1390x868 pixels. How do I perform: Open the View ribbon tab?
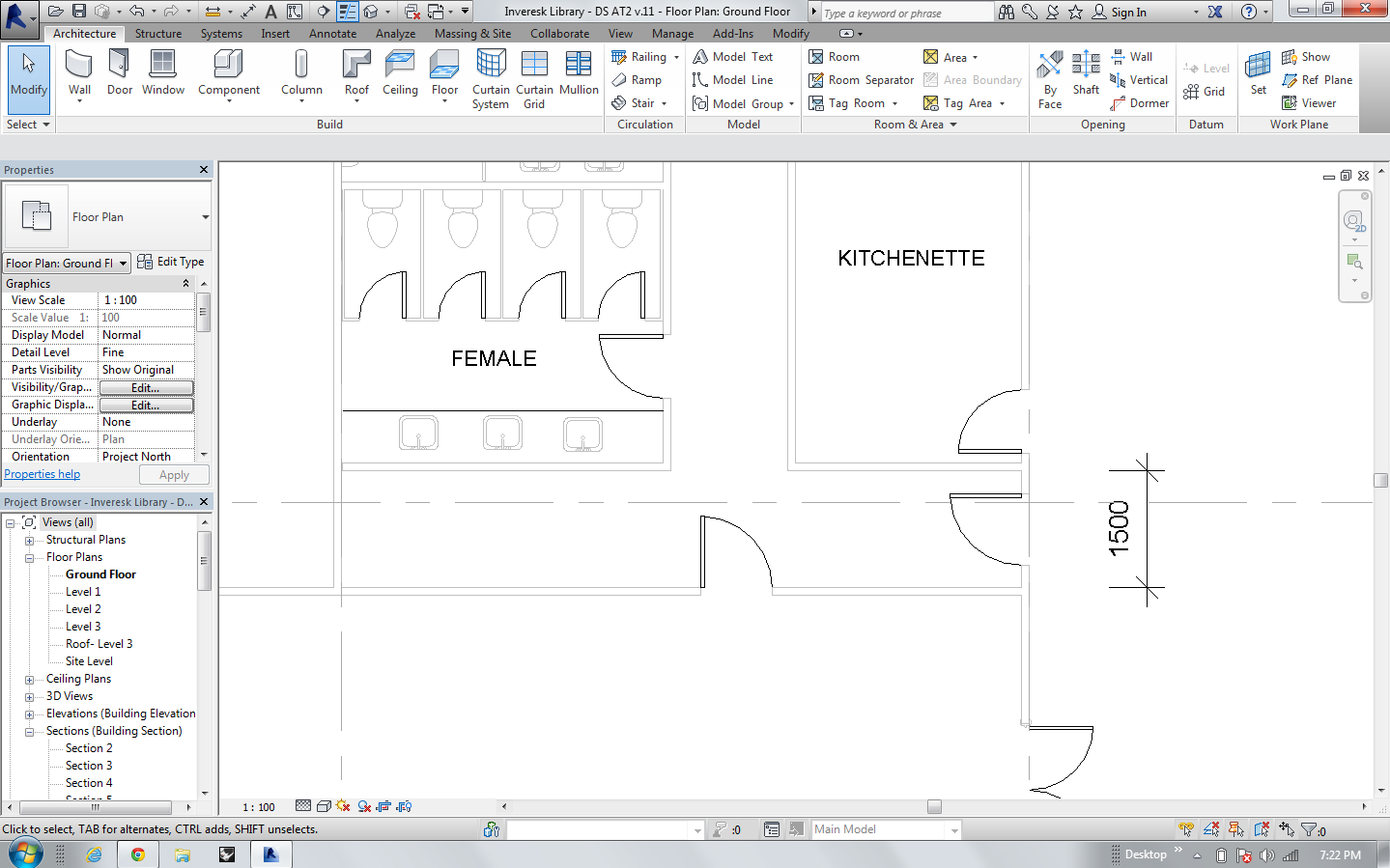[620, 34]
